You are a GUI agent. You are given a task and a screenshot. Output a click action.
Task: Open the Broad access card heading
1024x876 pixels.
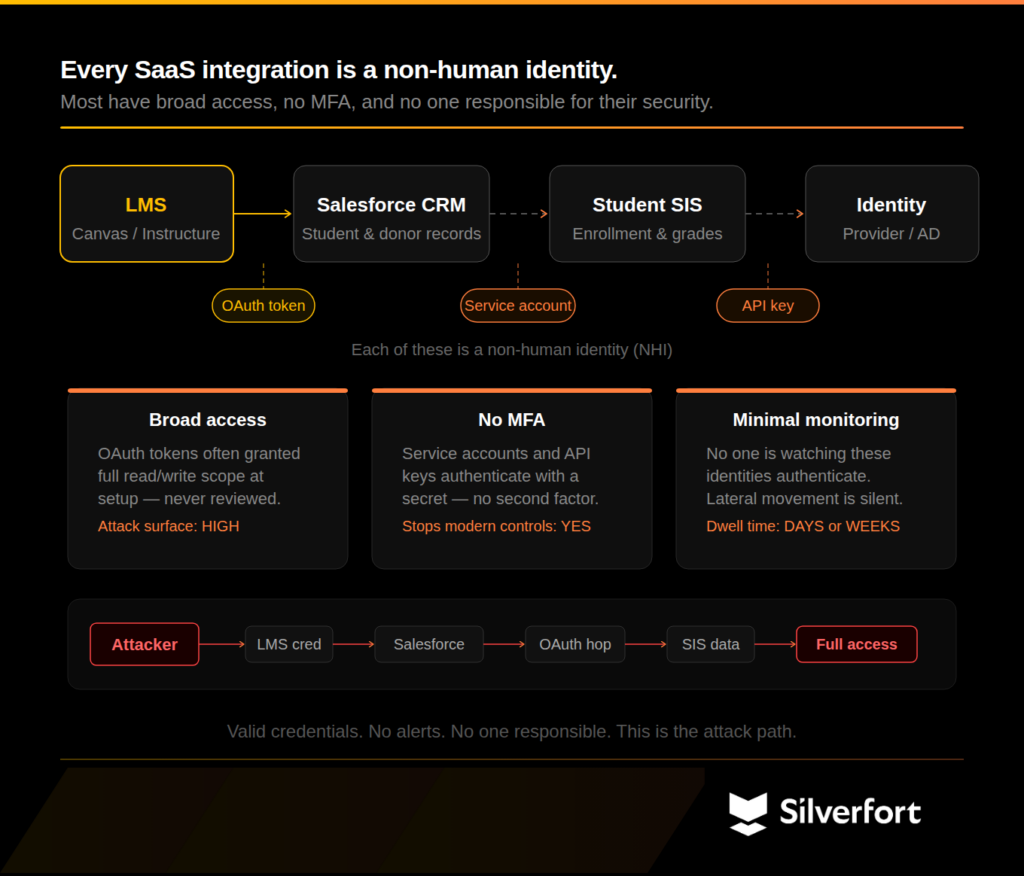click(x=208, y=420)
